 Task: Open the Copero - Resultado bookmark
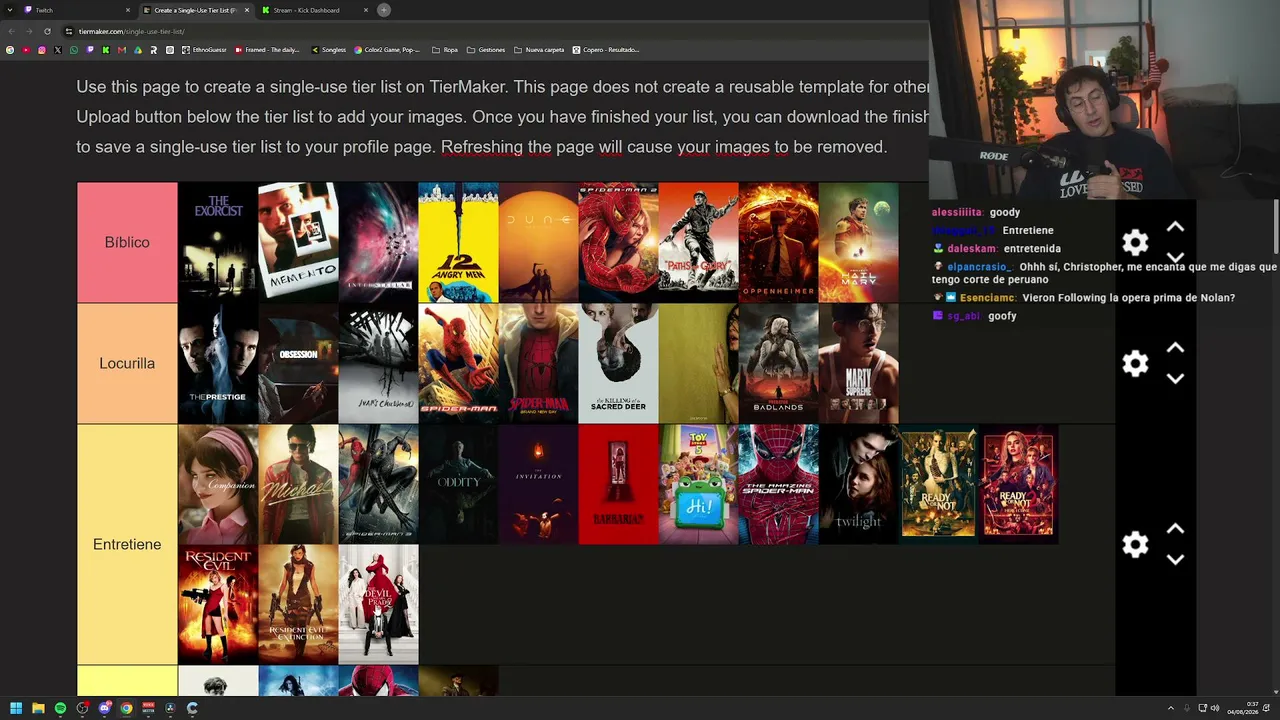[x=606, y=50]
